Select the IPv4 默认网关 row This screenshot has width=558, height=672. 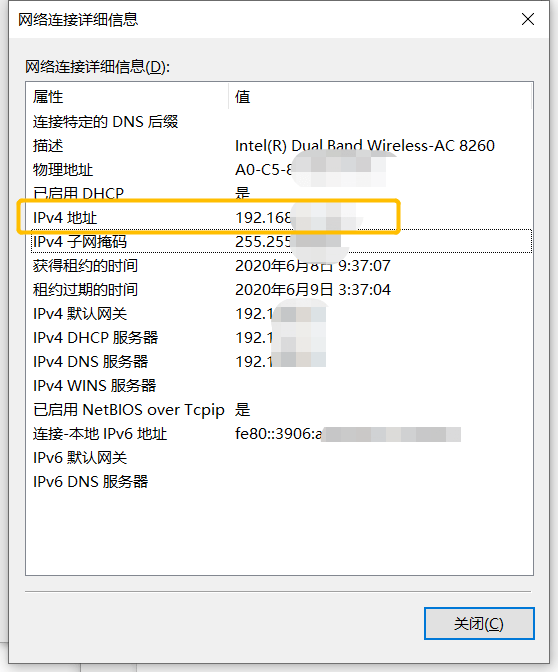point(281,314)
